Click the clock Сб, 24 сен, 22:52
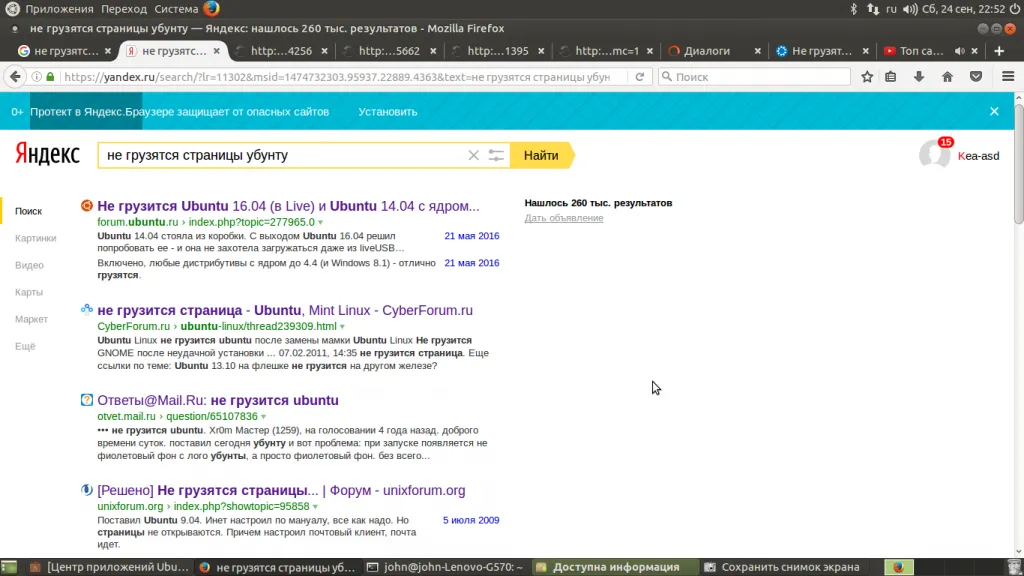The image size is (1024, 576). (963, 8)
